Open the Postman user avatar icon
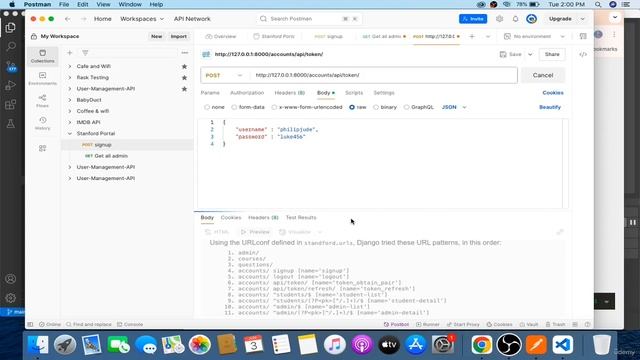 [531, 19]
